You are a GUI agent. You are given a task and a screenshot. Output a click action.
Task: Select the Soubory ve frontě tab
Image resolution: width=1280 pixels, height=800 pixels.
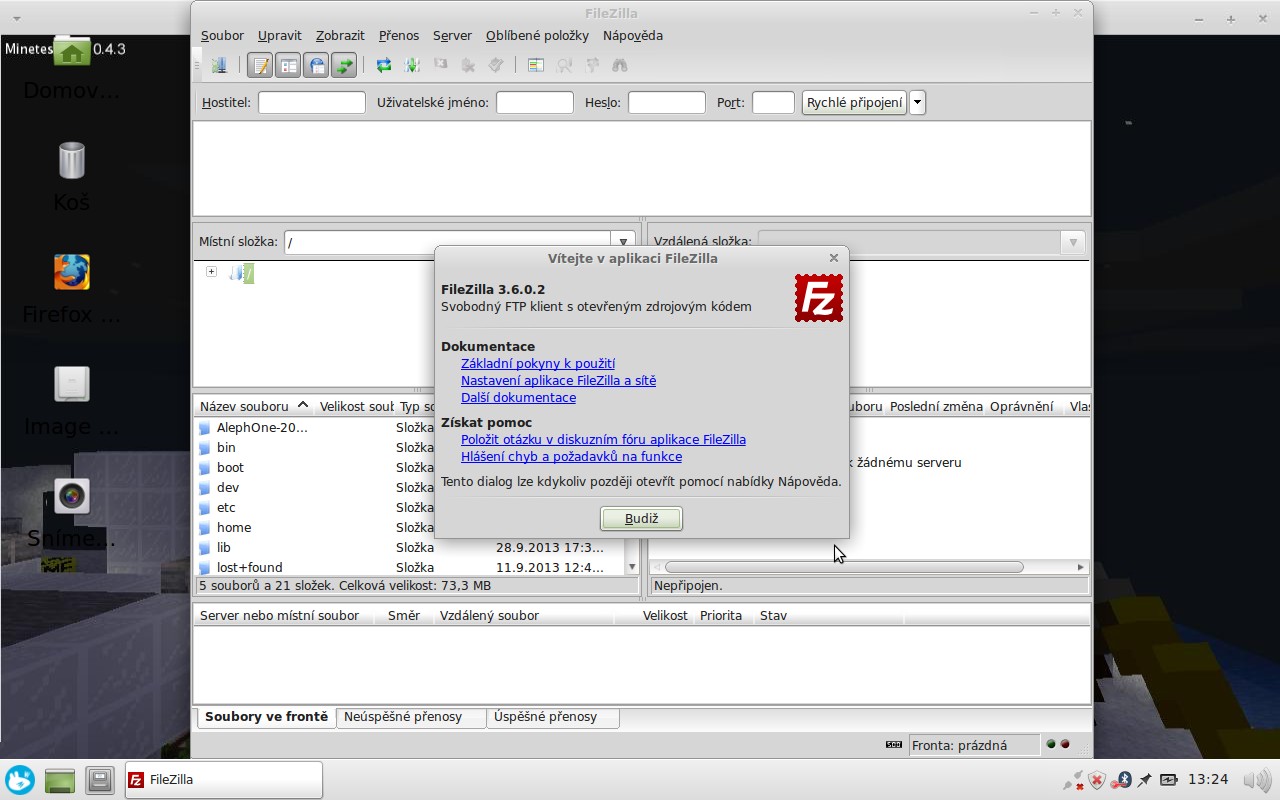(x=266, y=717)
